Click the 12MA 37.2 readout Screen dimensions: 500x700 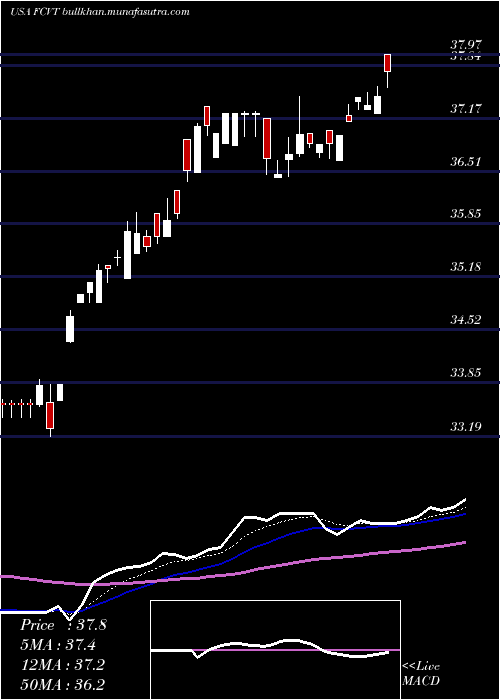[63, 665]
